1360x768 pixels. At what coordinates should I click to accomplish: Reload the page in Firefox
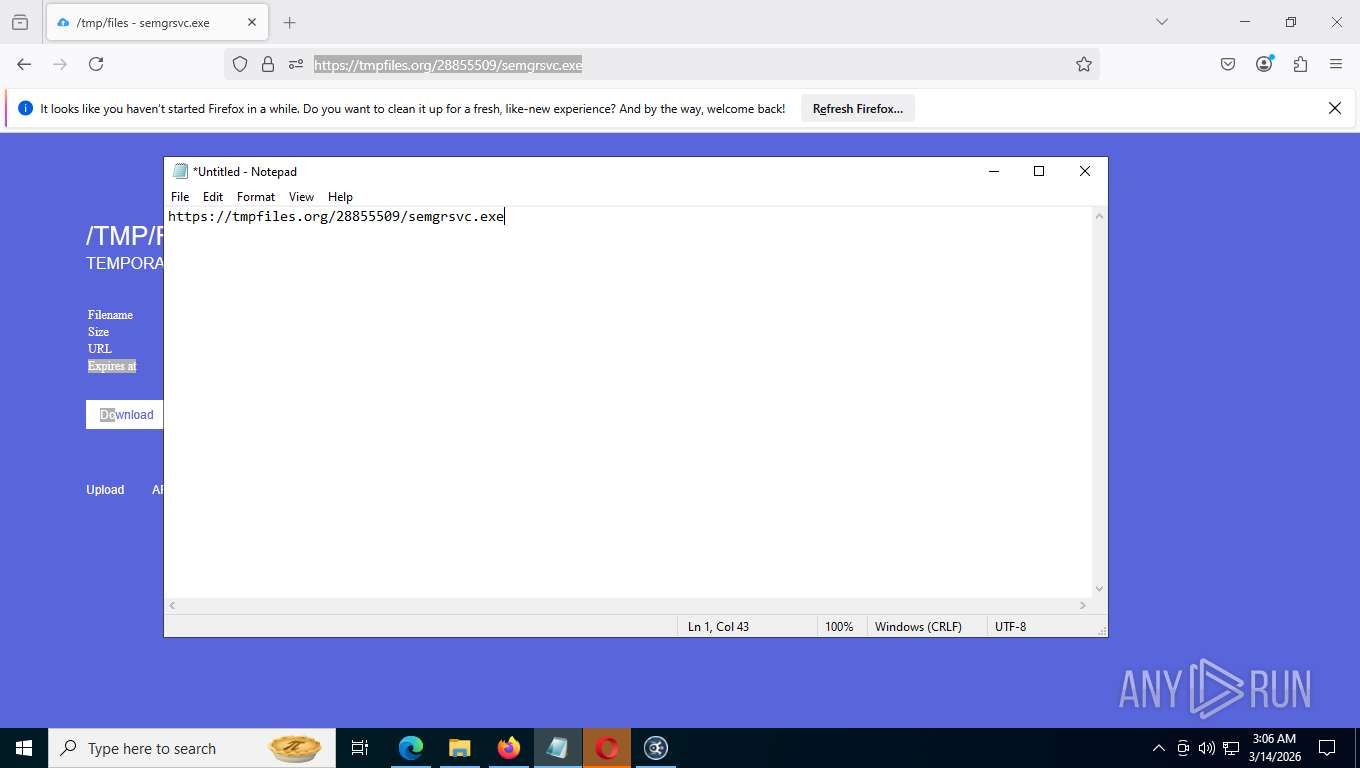tap(96, 64)
